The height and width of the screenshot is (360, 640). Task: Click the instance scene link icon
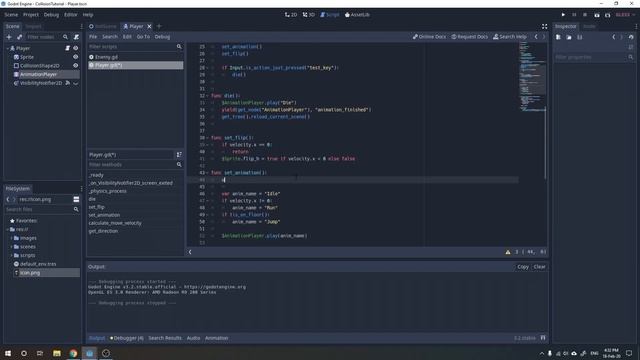pyautogui.click(x=19, y=37)
